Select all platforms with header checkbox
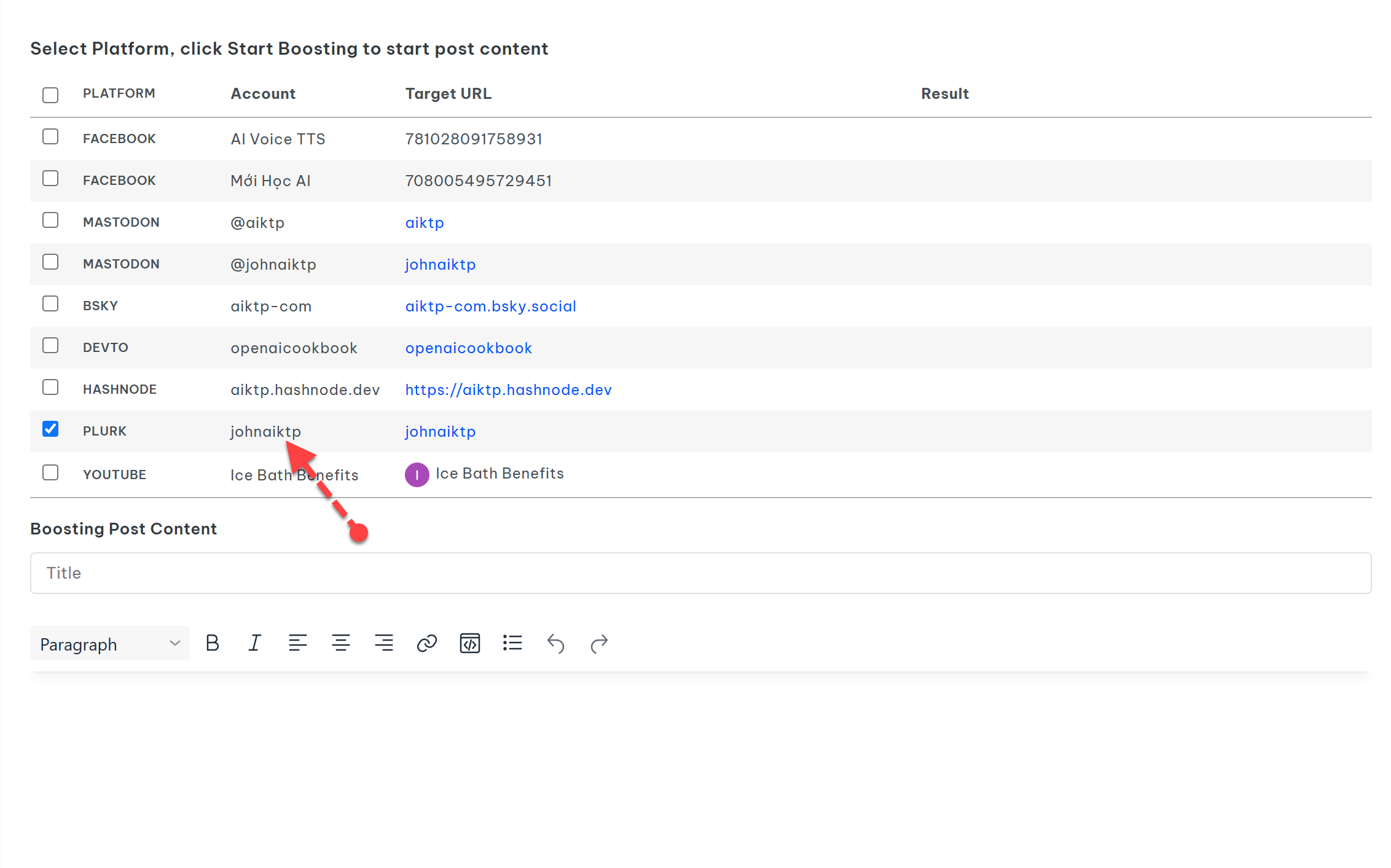The height and width of the screenshot is (868, 1391). 50,95
